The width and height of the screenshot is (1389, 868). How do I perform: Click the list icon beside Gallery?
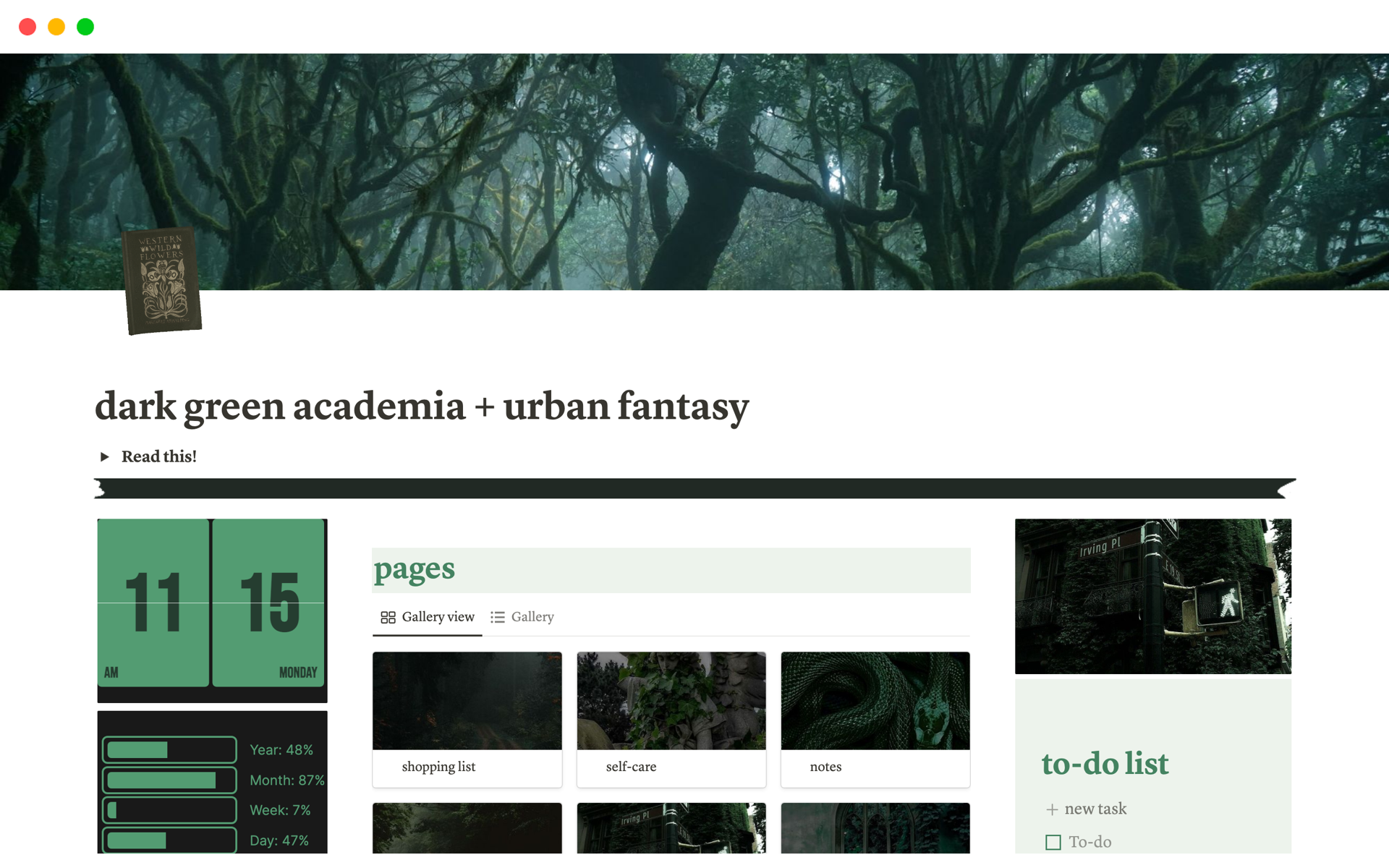pyautogui.click(x=498, y=617)
